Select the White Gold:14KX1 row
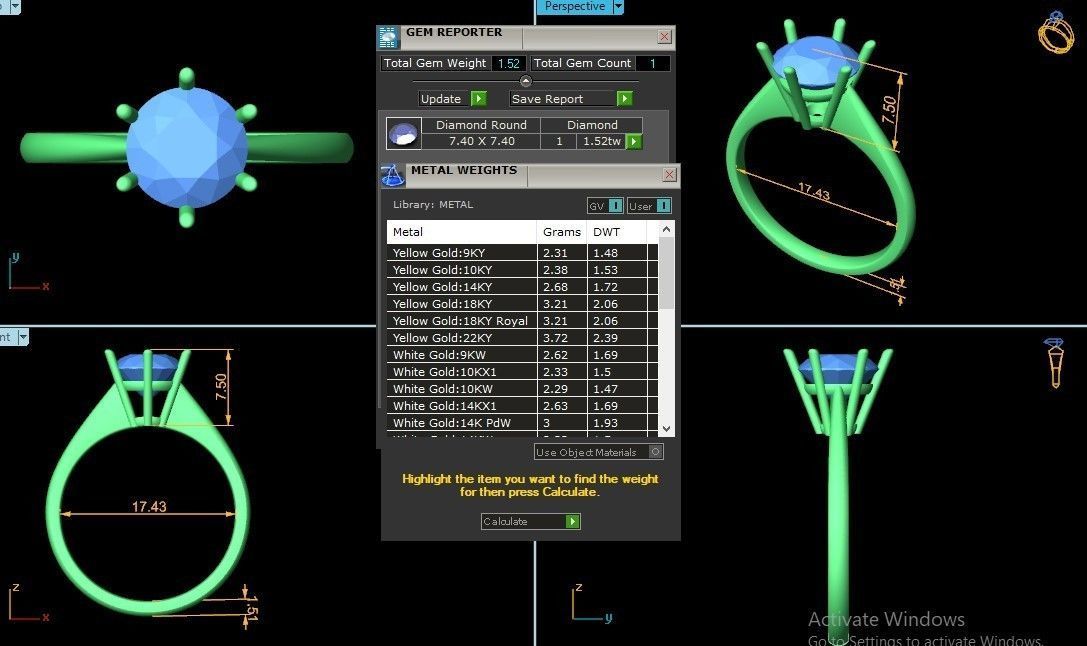The height and width of the screenshot is (646, 1087). (522, 405)
